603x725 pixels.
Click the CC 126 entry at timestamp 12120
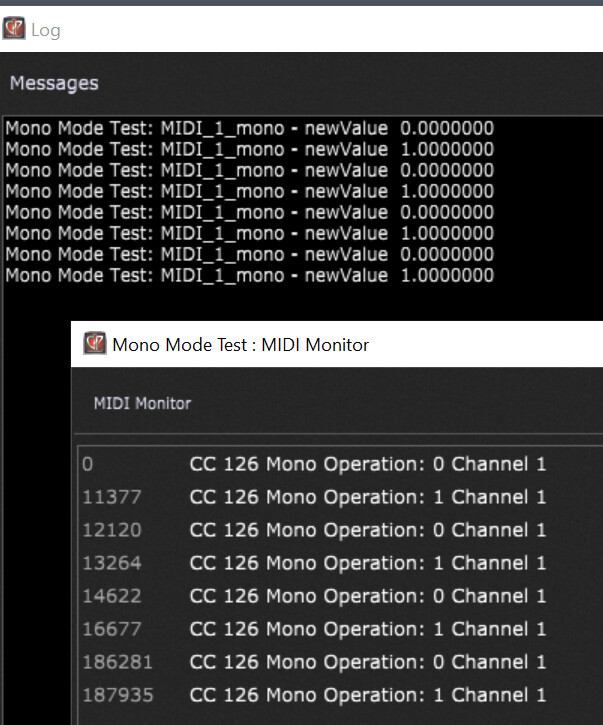click(367, 530)
